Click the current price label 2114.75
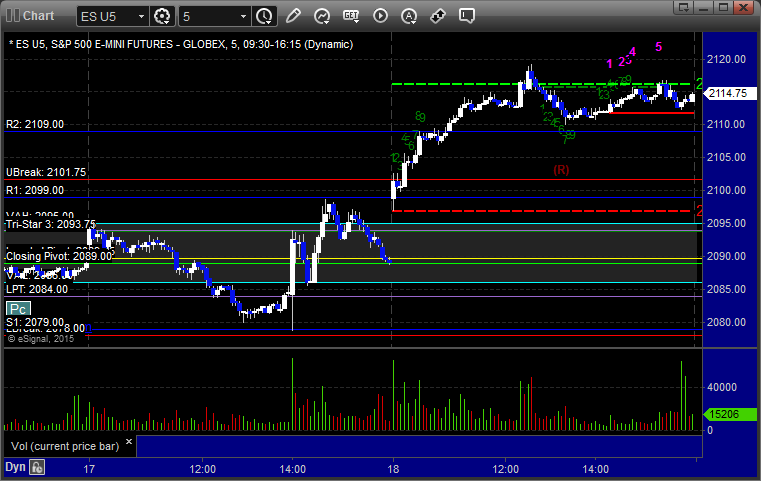 [x=729, y=93]
